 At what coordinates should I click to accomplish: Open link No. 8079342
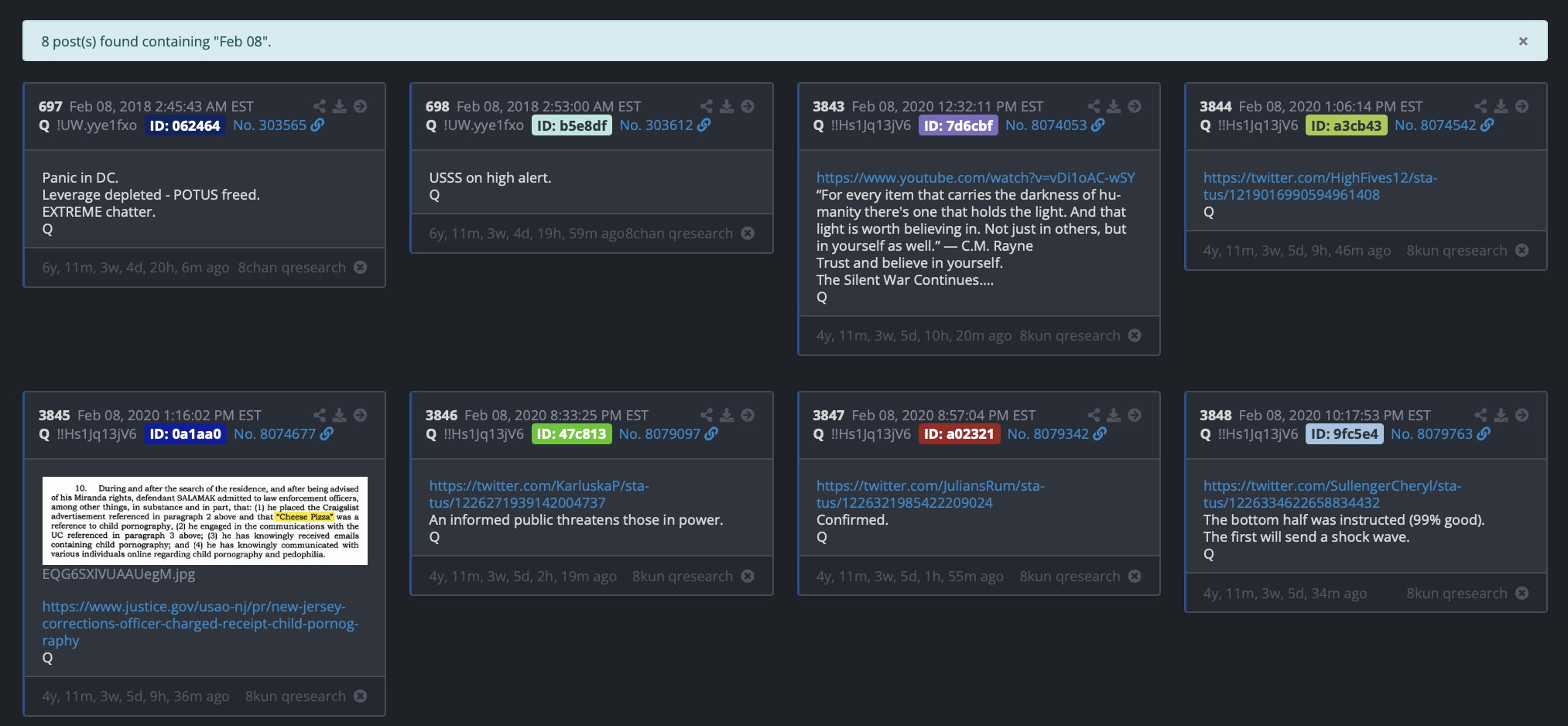(1057, 434)
